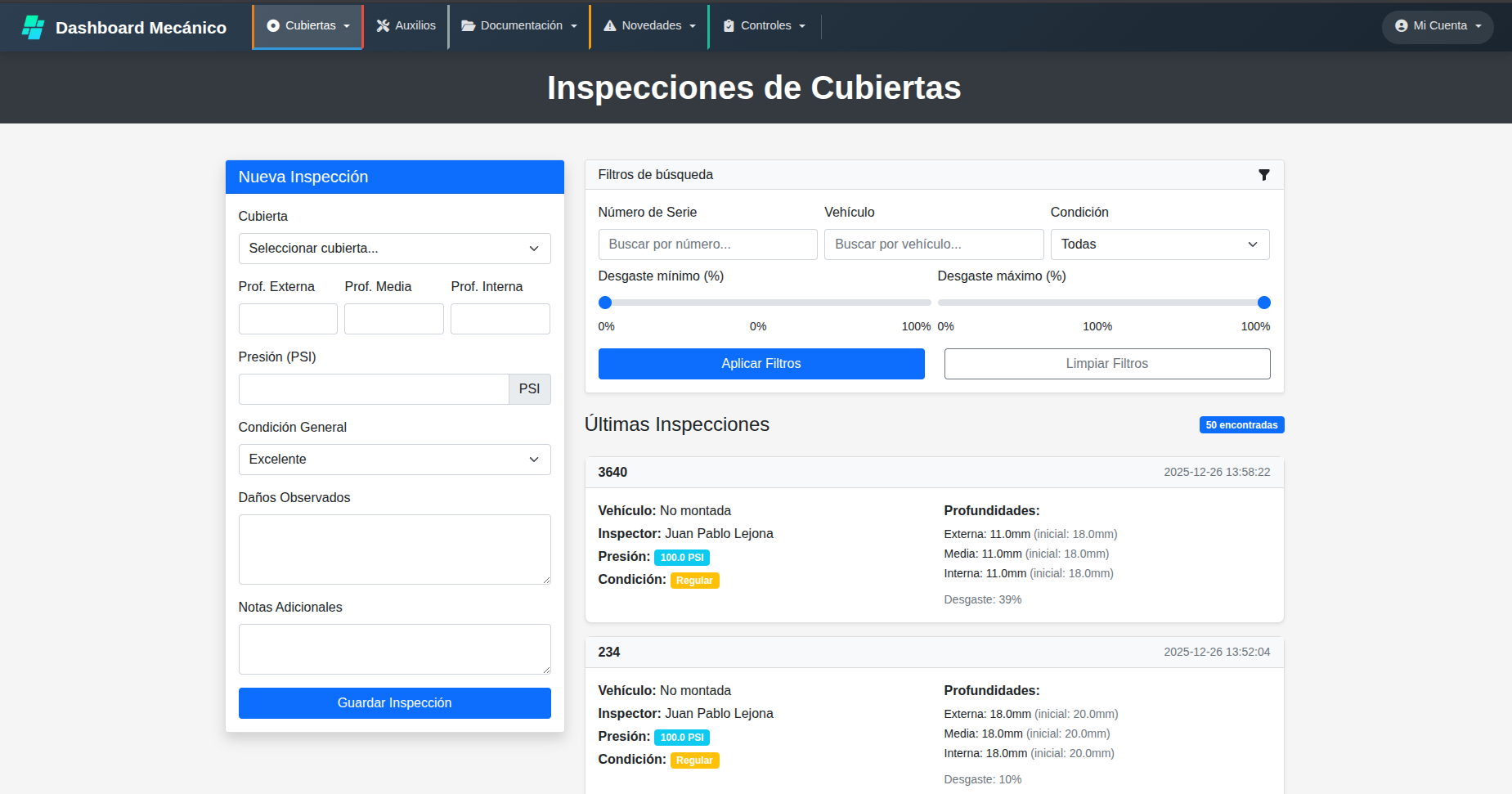Select the Novedades menu item
The image size is (1512, 794).
[648, 25]
